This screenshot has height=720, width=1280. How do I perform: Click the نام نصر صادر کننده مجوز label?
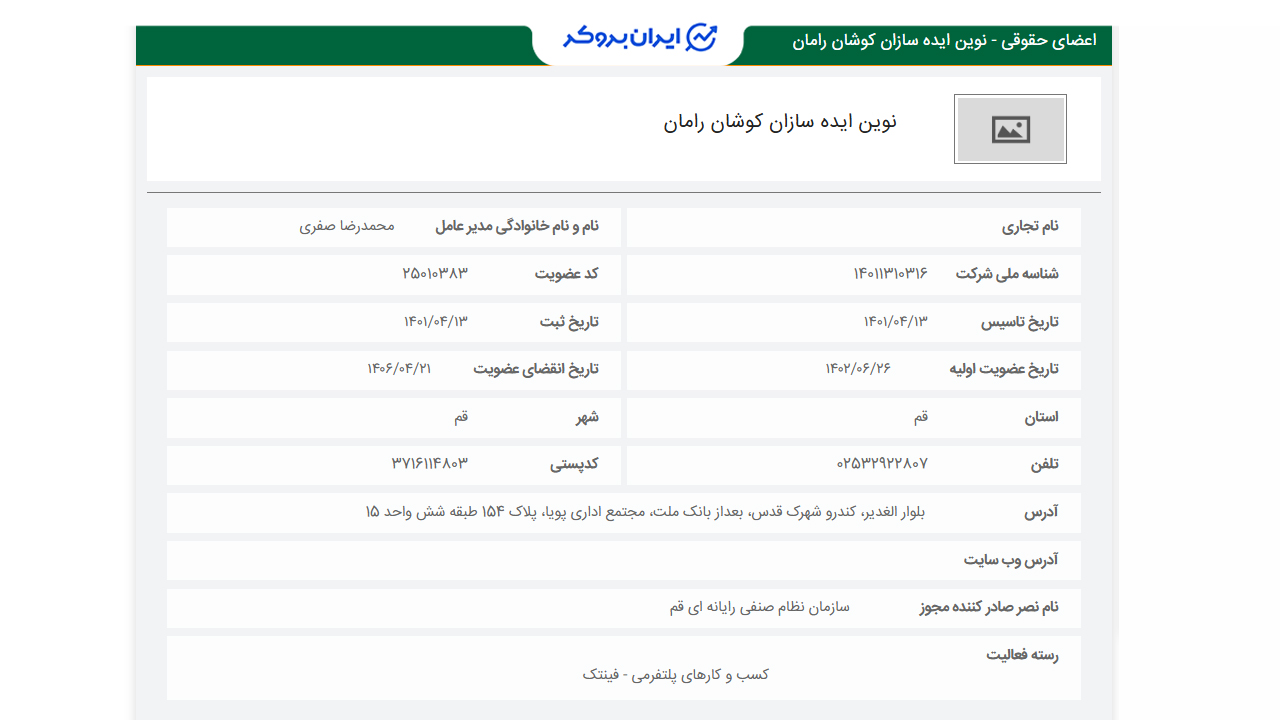(989, 608)
